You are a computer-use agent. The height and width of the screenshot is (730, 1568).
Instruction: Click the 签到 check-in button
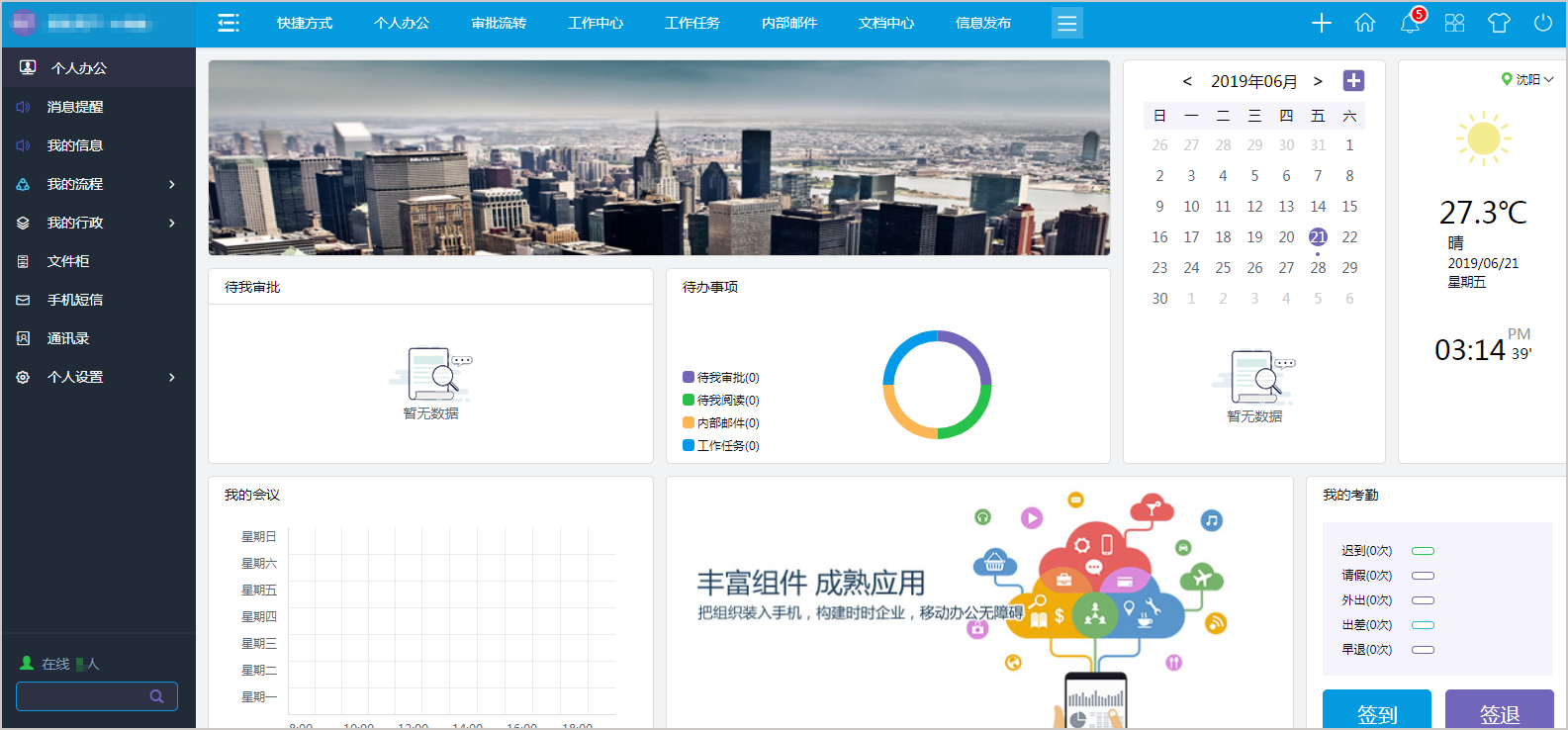point(1377,710)
